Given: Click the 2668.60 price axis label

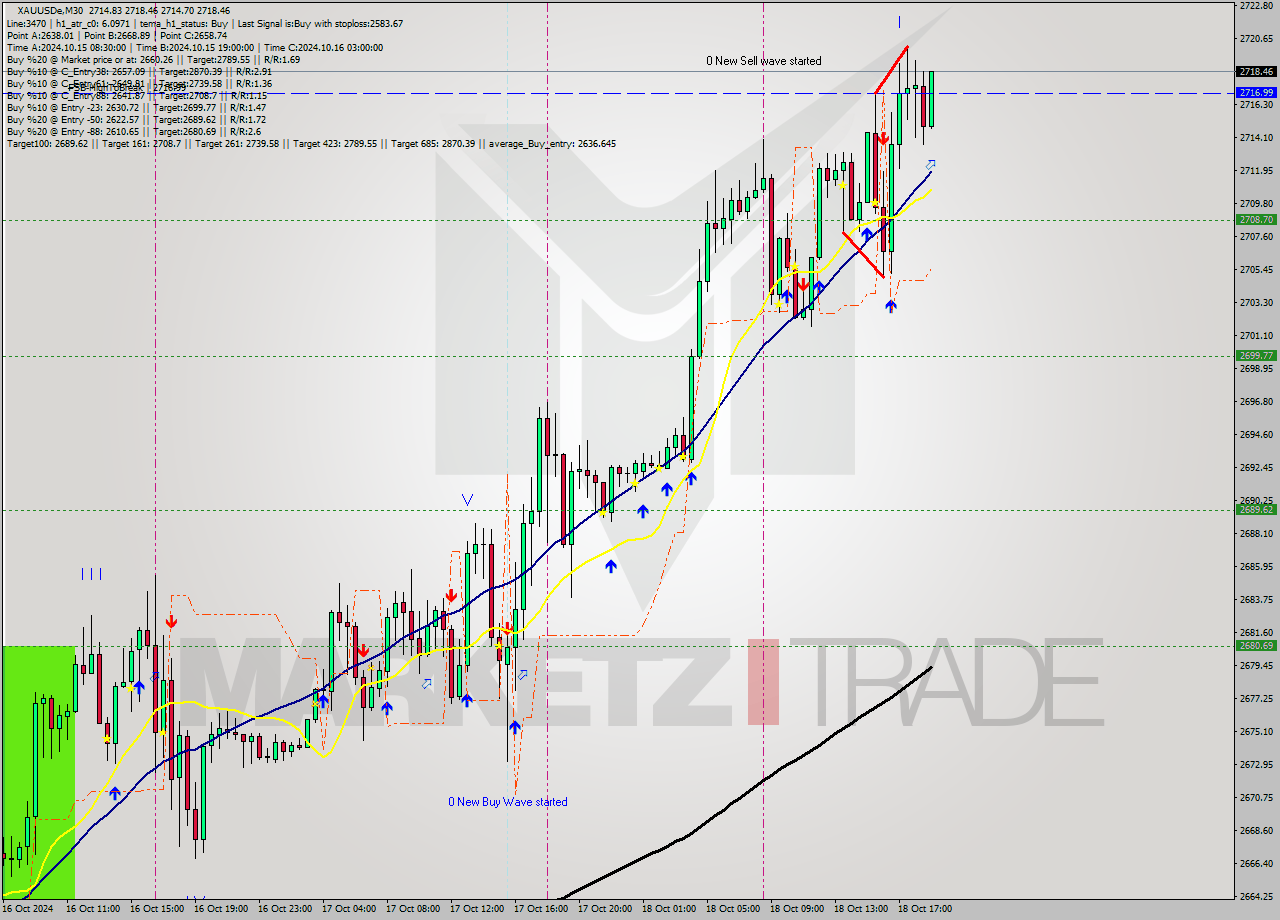Looking at the screenshot, I should pyautogui.click(x=1255, y=830).
